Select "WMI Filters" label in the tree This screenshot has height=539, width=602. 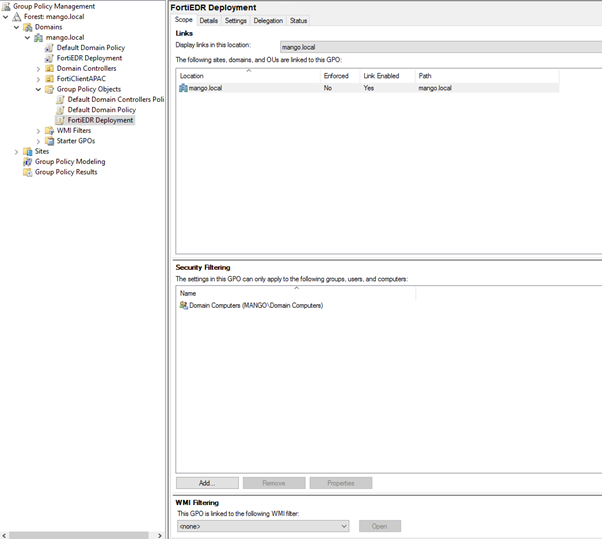click(74, 131)
